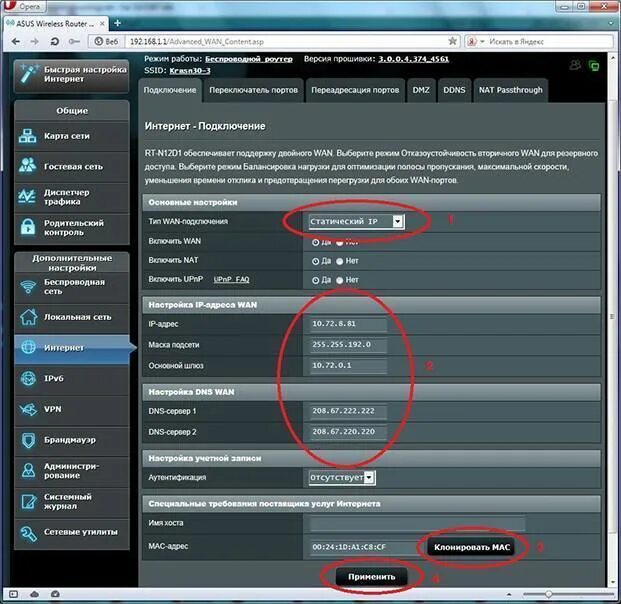Switch to Переадресация портов tab

[355, 90]
